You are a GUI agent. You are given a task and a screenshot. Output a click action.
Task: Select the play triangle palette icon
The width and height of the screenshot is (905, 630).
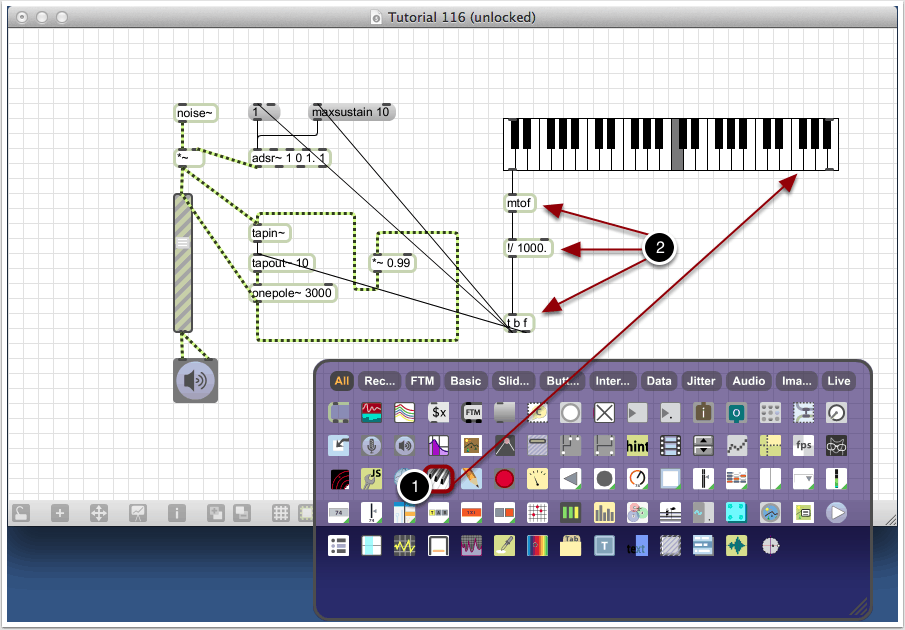click(636, 412)
